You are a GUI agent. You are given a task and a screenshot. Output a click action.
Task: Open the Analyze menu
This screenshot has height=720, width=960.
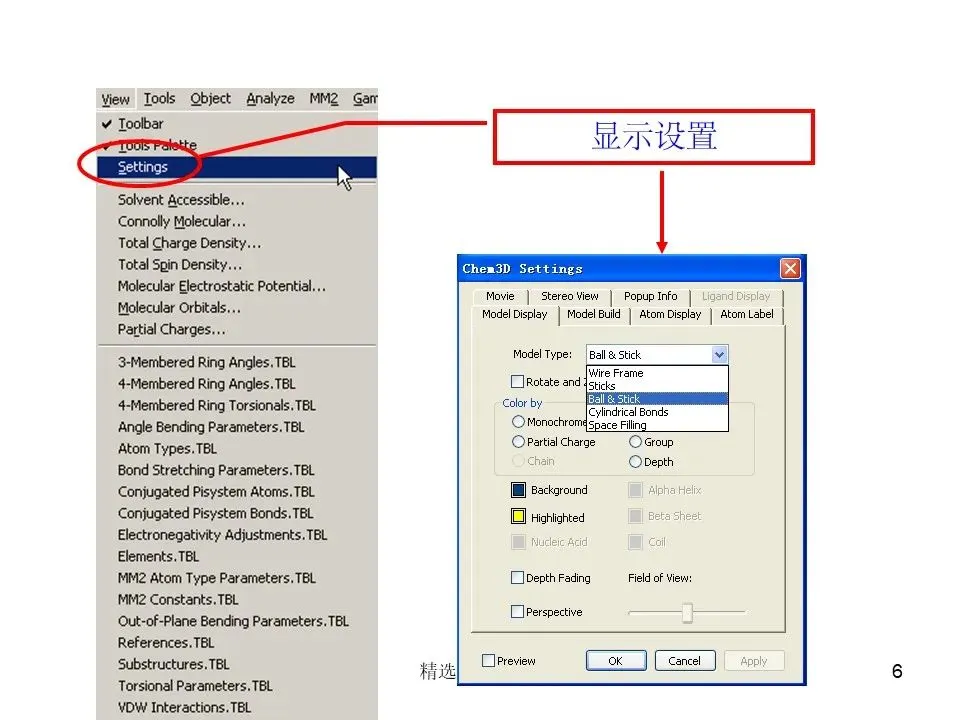pyautogui.click(x=270, y=99)
